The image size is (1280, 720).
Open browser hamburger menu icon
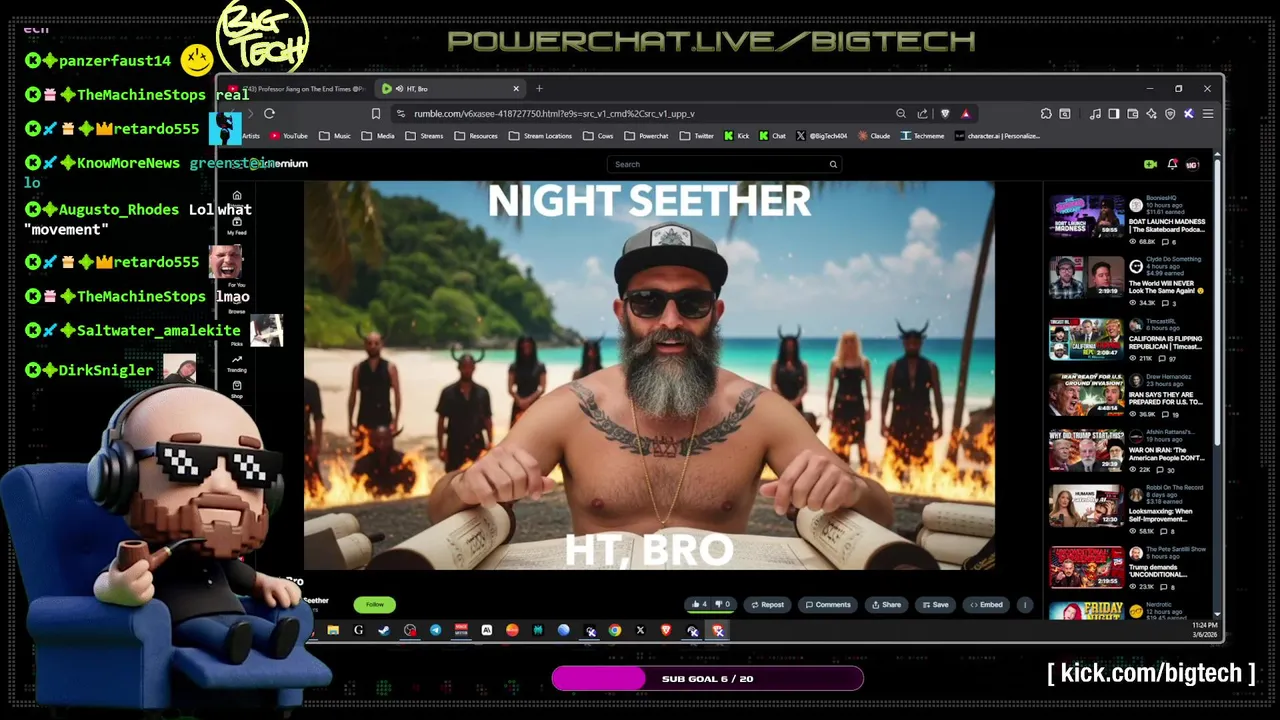click(x=1208, y=113)
